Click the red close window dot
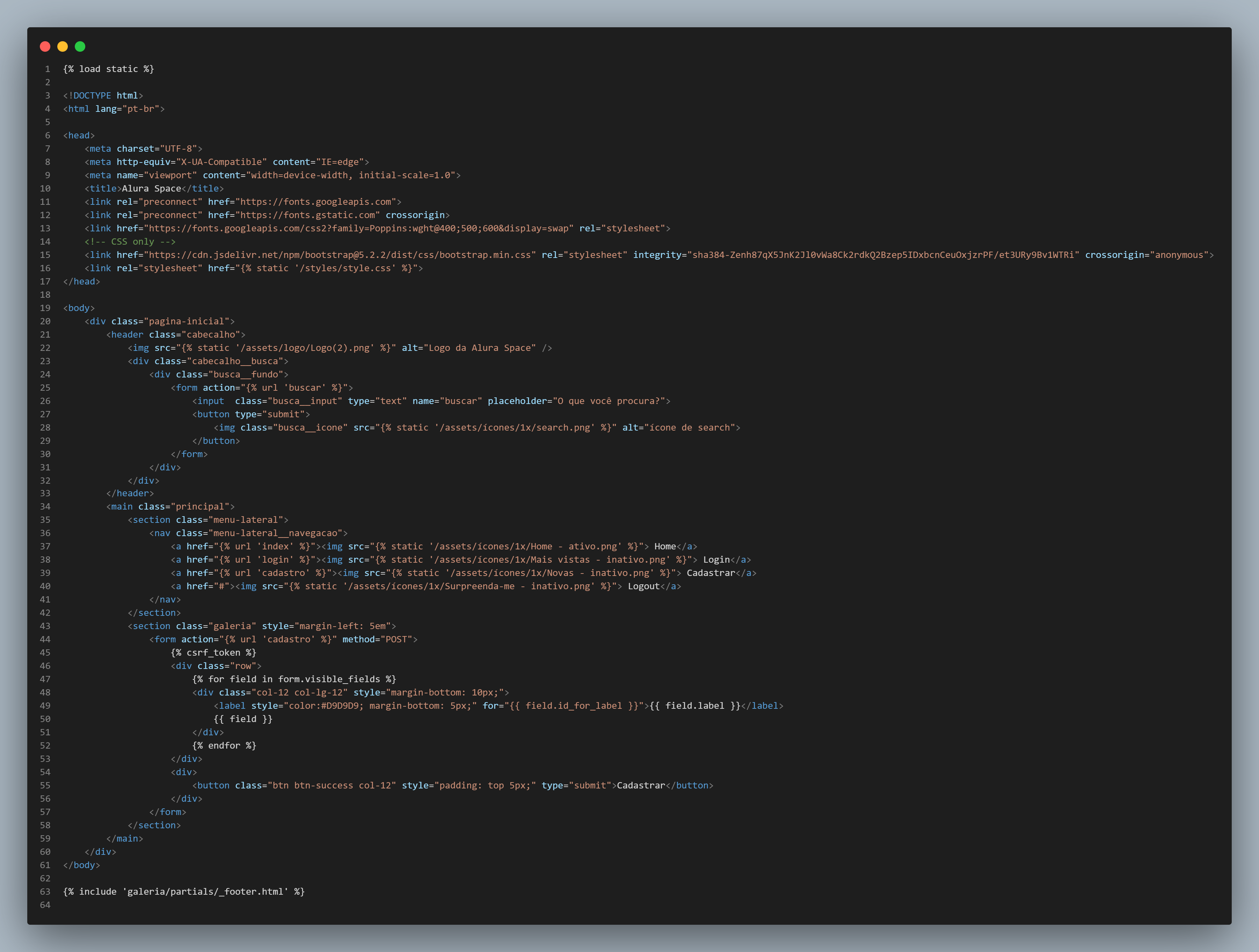 pos(45,47)
